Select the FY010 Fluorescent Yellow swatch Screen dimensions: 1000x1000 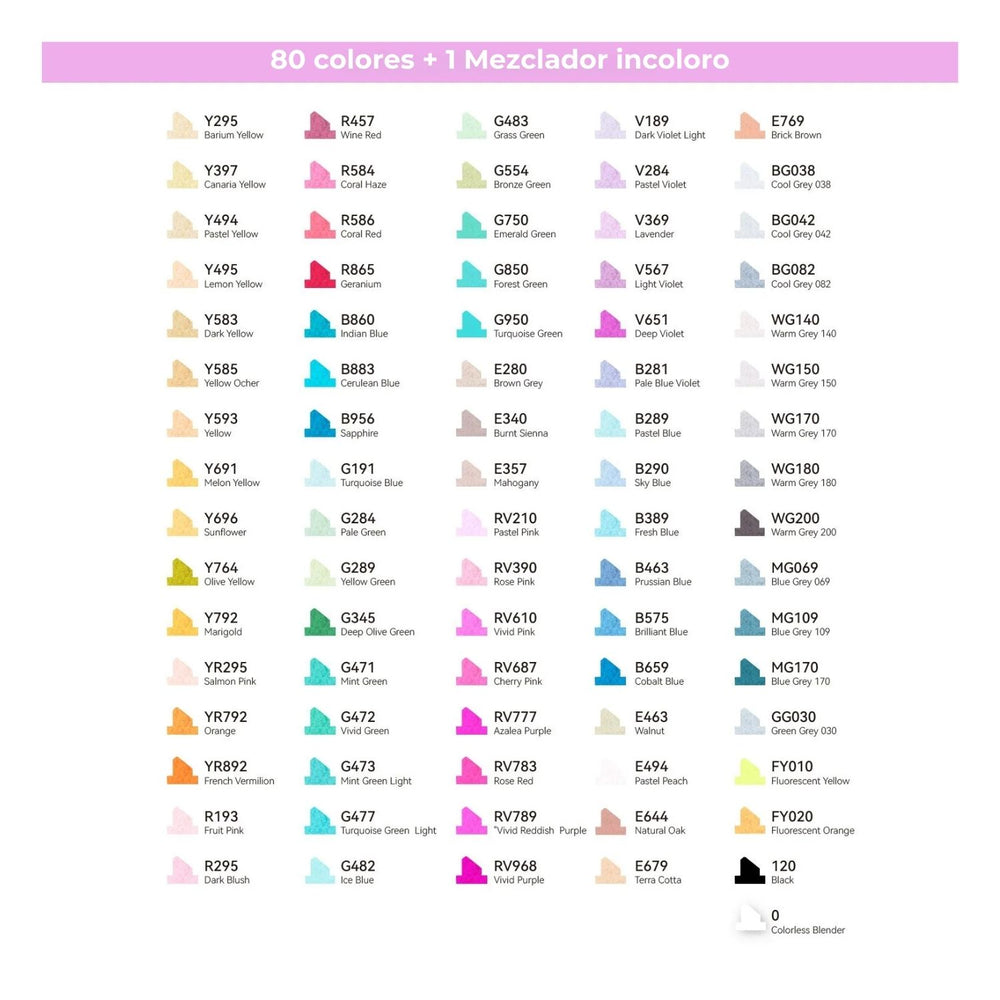749,772
